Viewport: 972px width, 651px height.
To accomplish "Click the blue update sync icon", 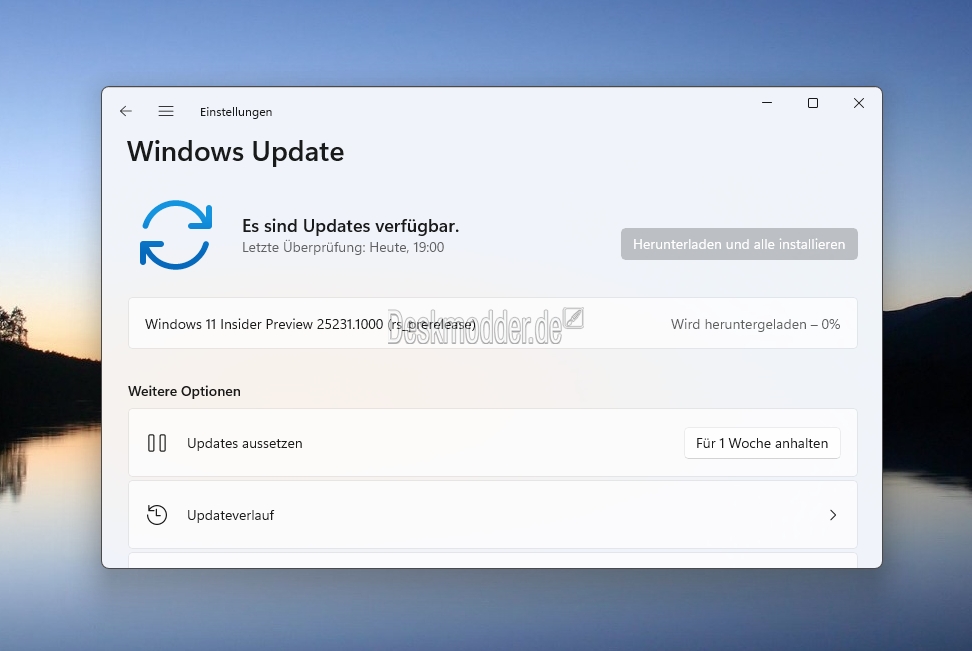I will pyautogui.click(x=176, y=235).
